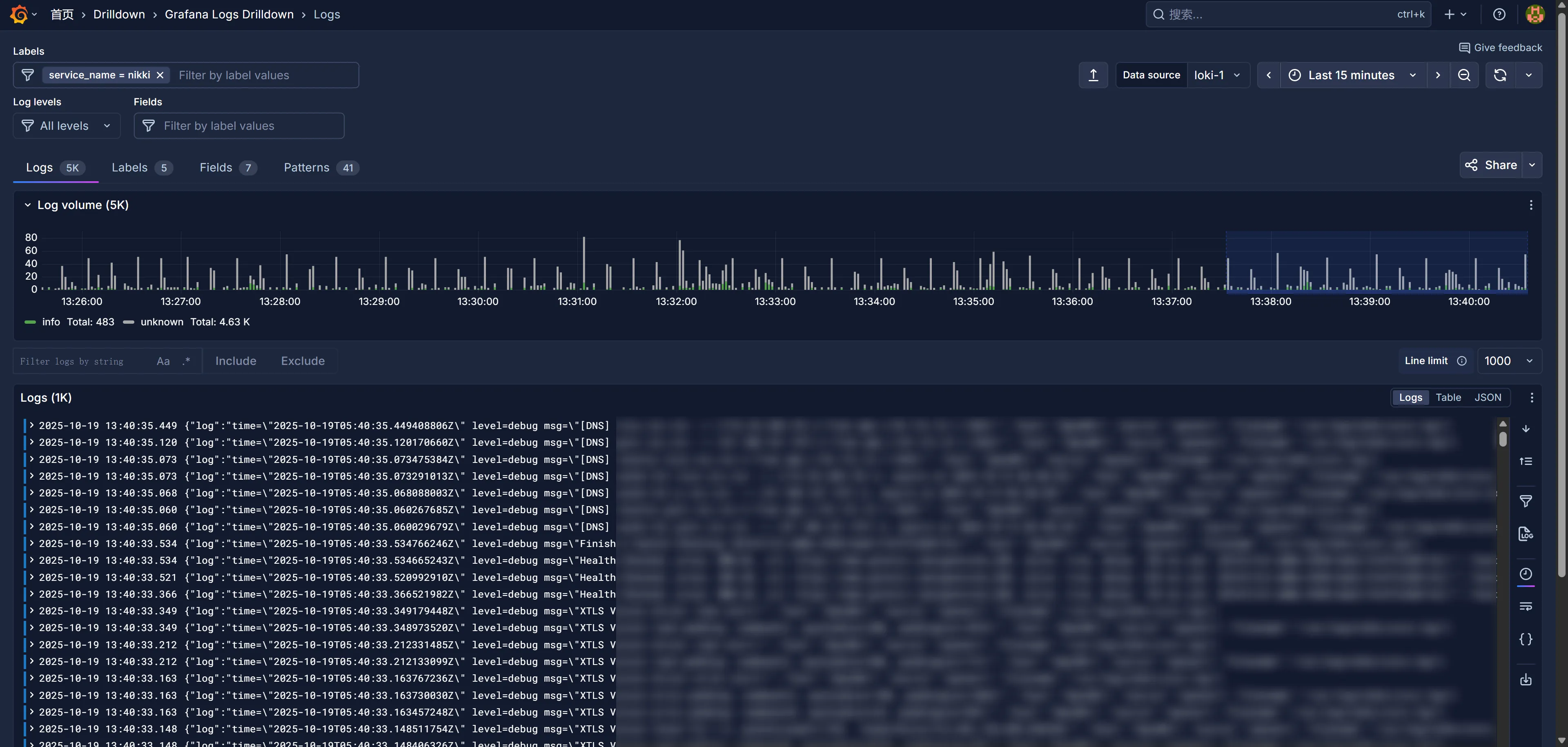1568x747 pixels.
Task: Click the upward arrow icon beside Data source
Action: 1093,76
